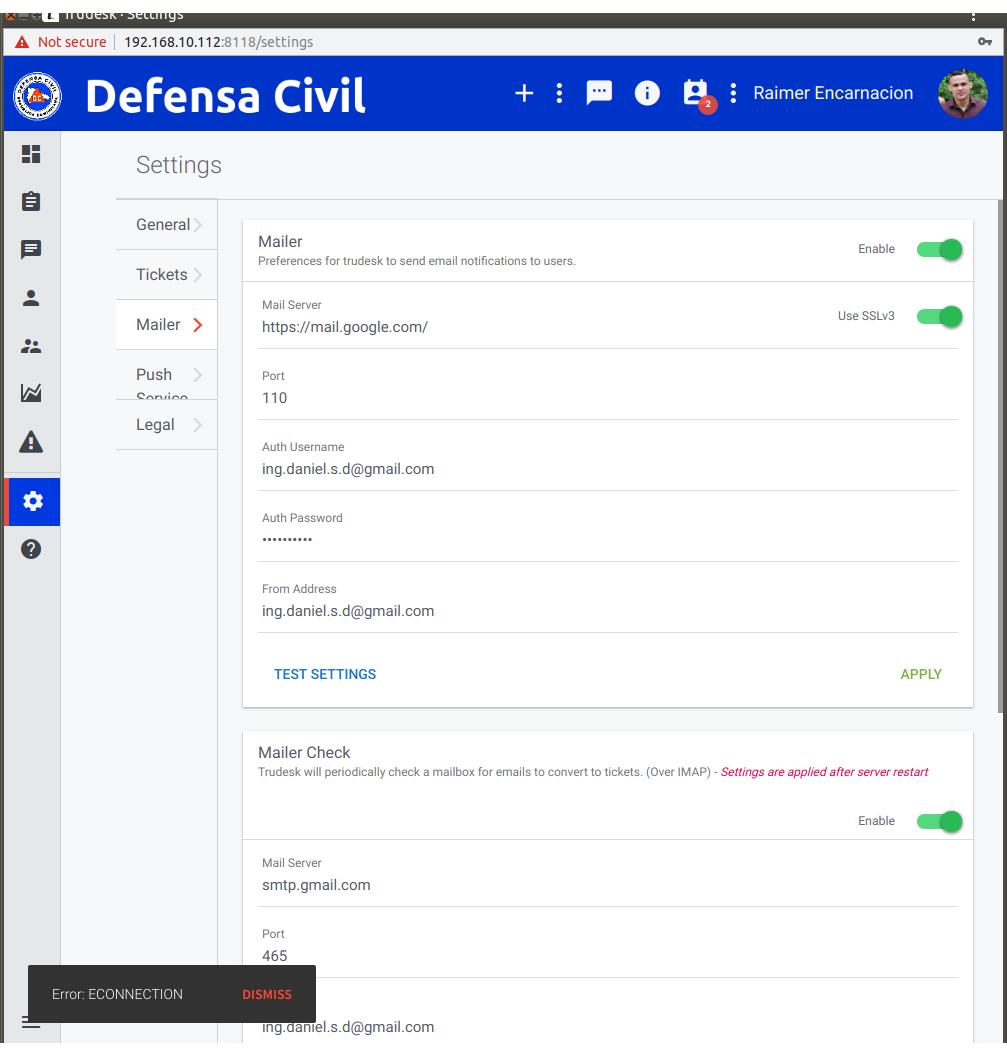Viewport: 1007px width, 1056px height.
Task: Disable the Mailer Check Enable toggle
Action: click(x=940, y=822)
